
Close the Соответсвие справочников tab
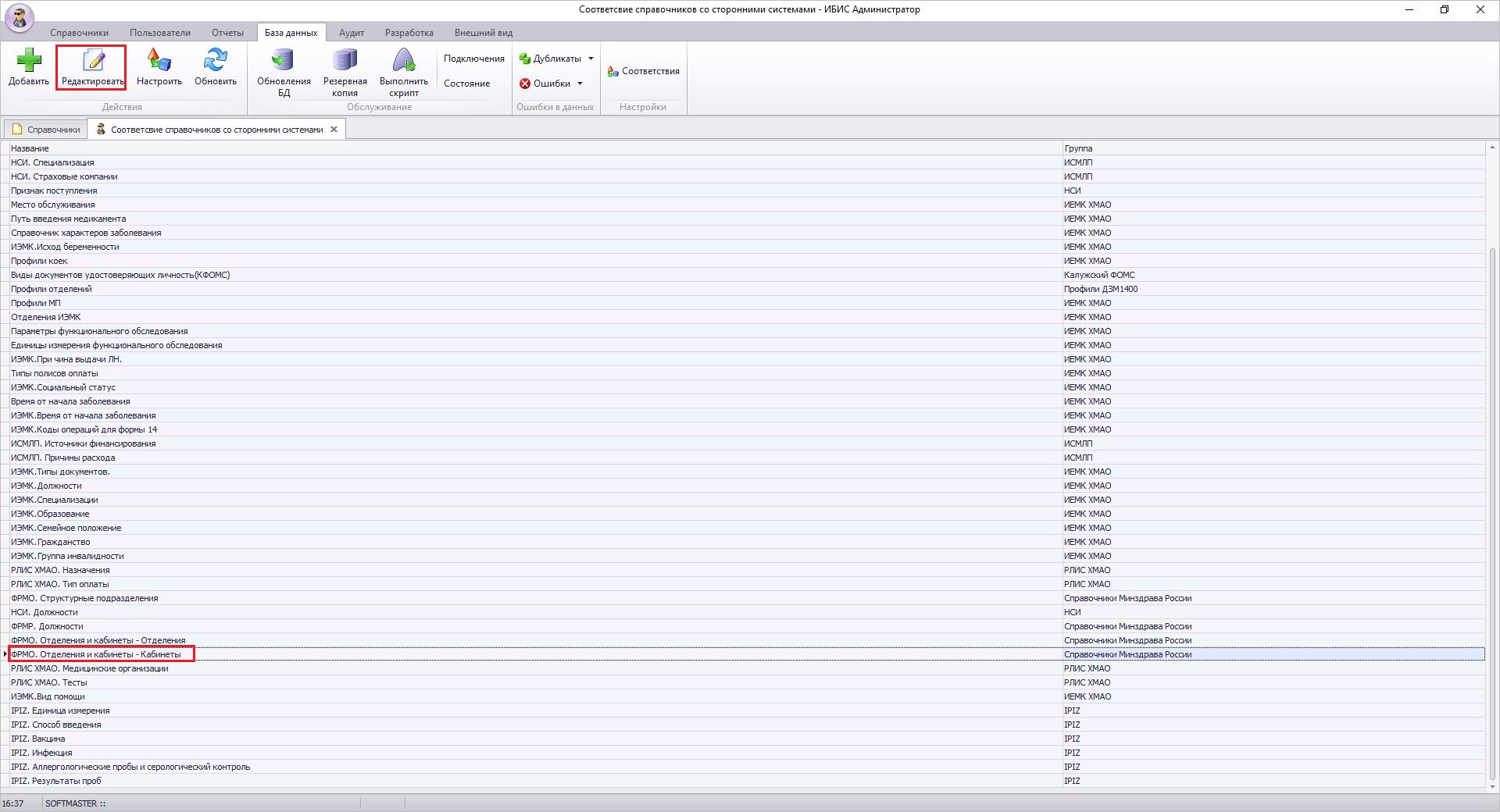(x=334, y=130)
